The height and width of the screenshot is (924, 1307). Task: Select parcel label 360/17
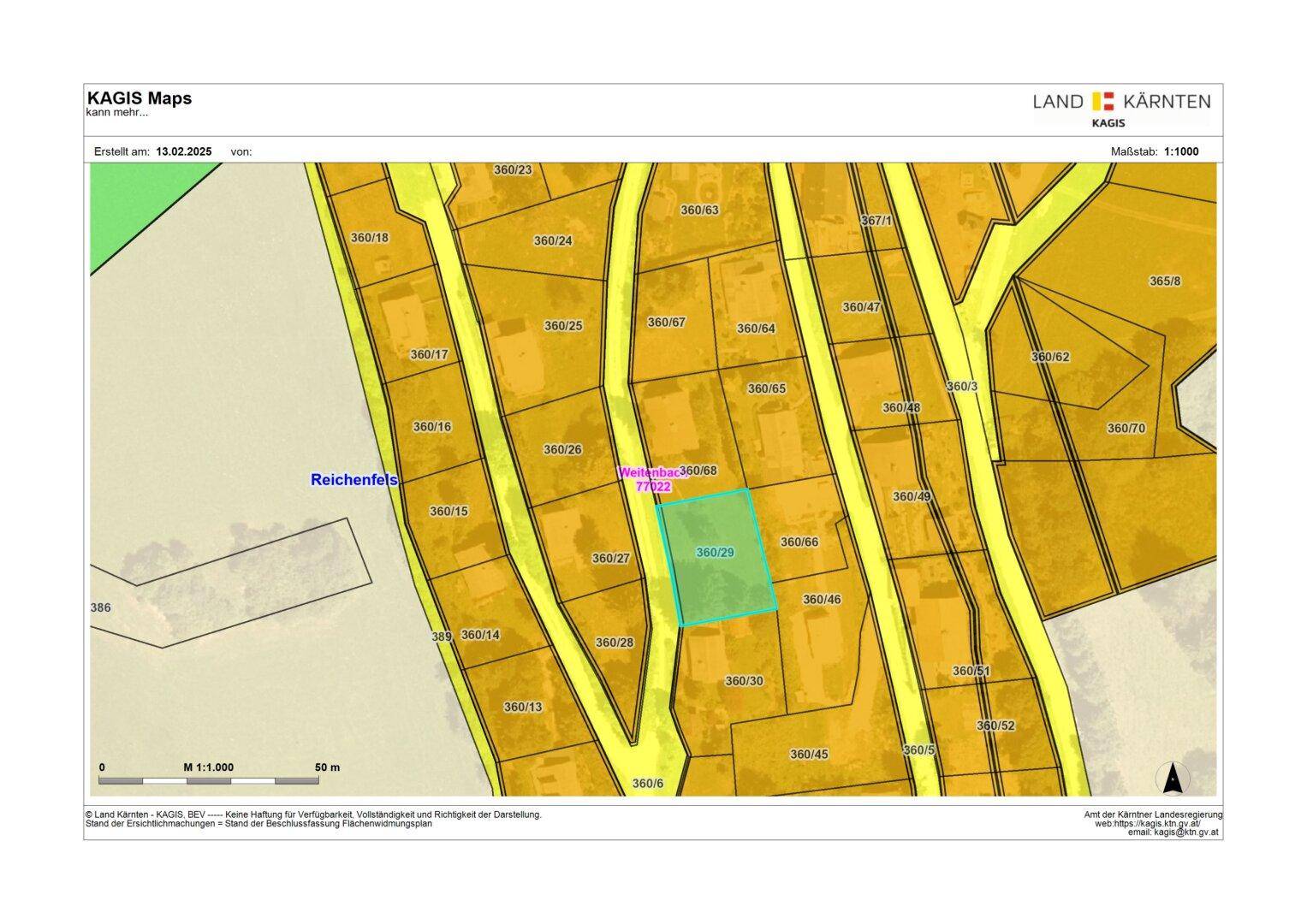(430, 354)
